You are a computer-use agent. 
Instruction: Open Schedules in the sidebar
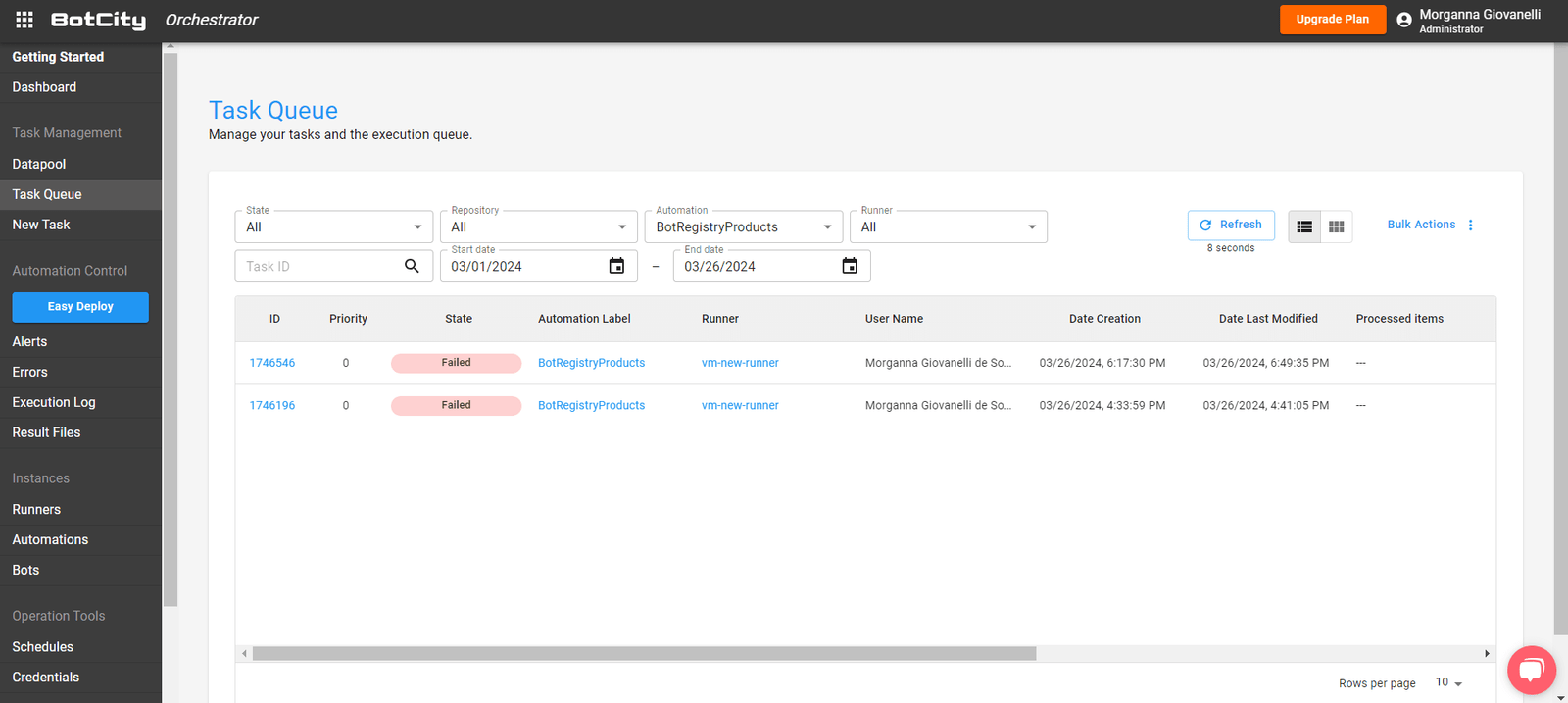[x=42, y=646]
